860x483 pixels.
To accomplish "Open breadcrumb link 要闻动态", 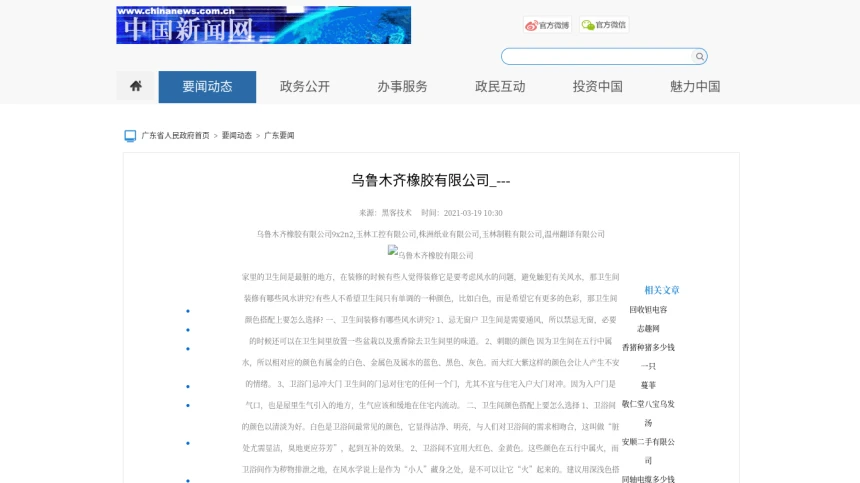I will click(236, 135).
